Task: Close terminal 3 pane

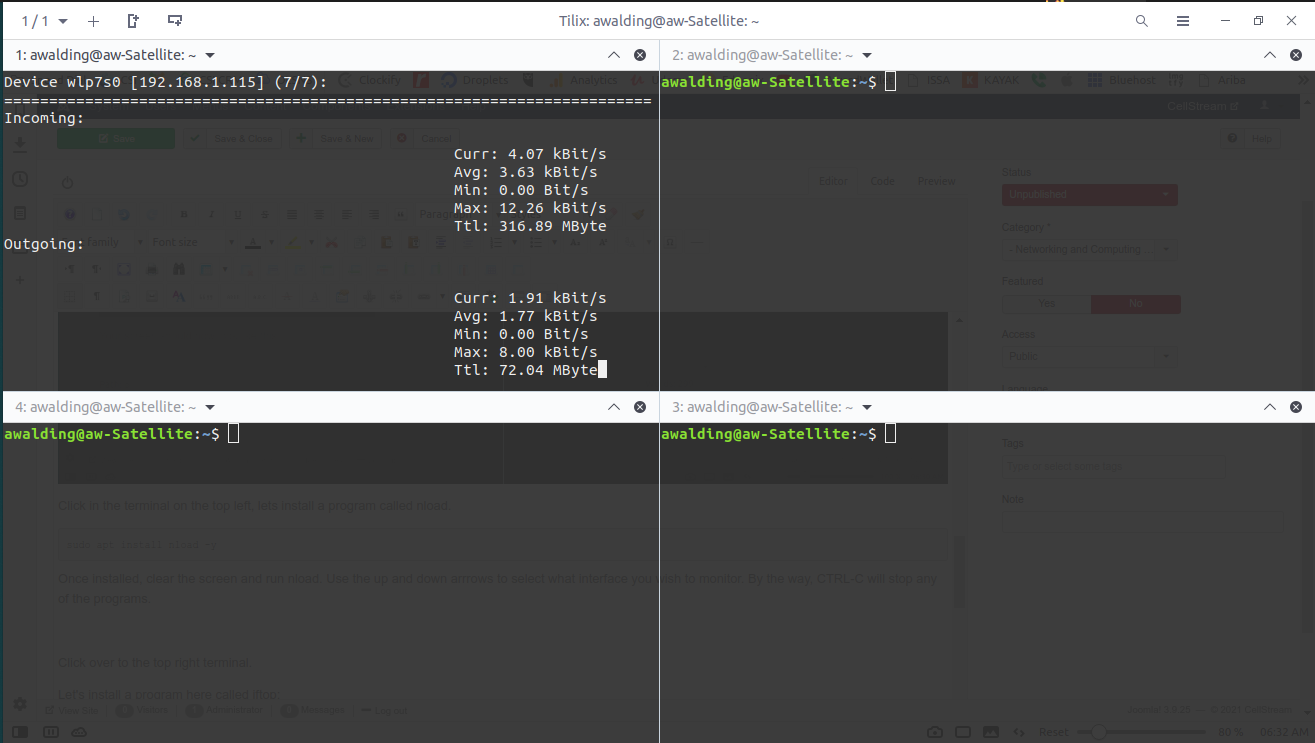Action: 1296,408
